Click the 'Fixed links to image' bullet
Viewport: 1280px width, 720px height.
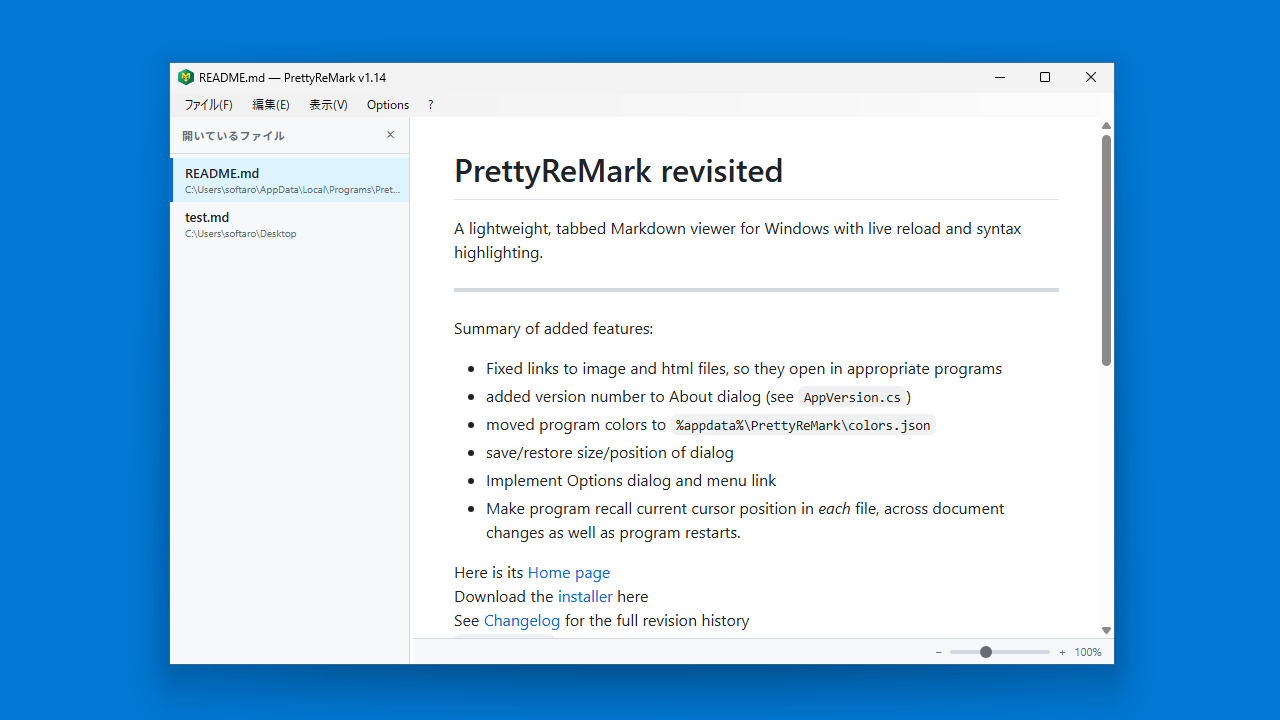pos(744,368)
